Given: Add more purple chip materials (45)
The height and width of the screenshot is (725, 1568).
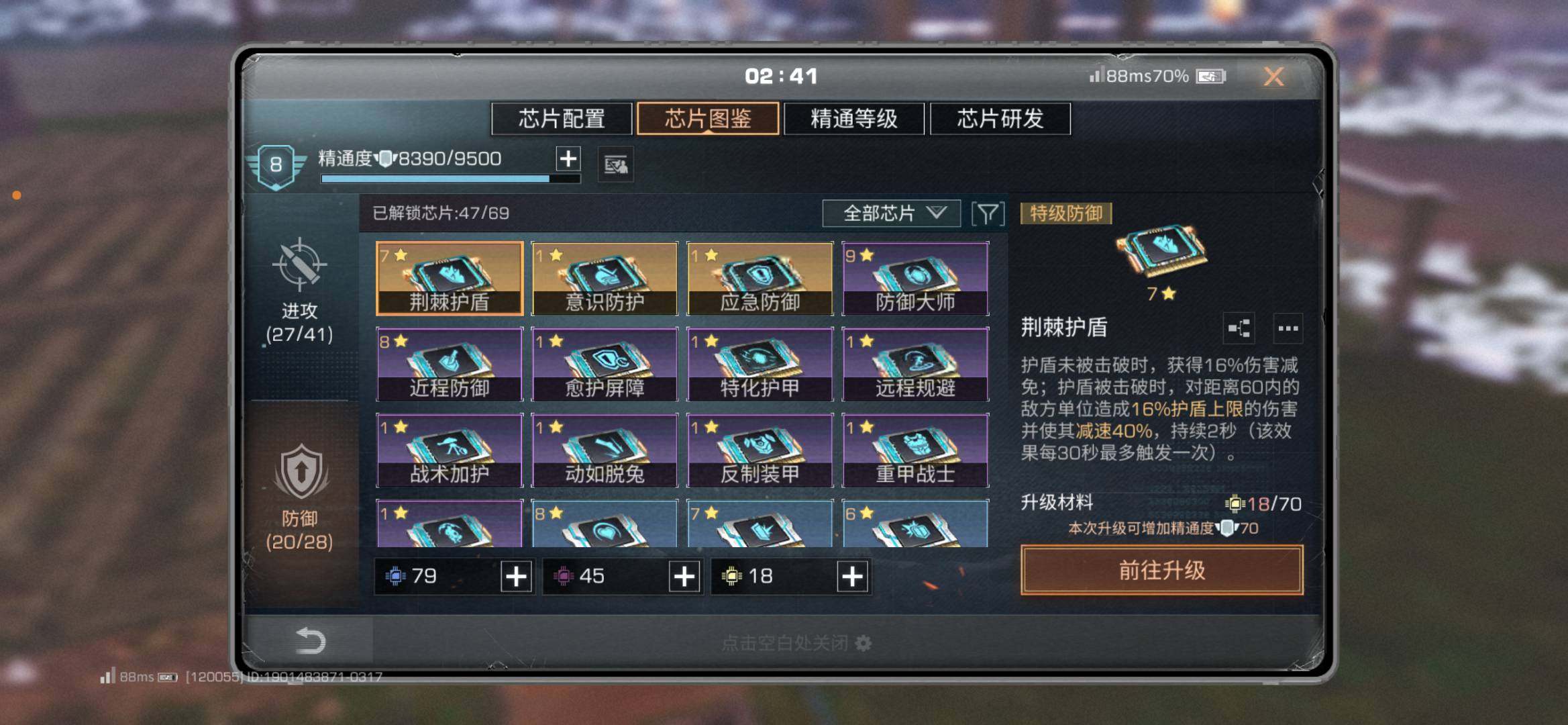Looking at the screenshot, I should [684, 577].
